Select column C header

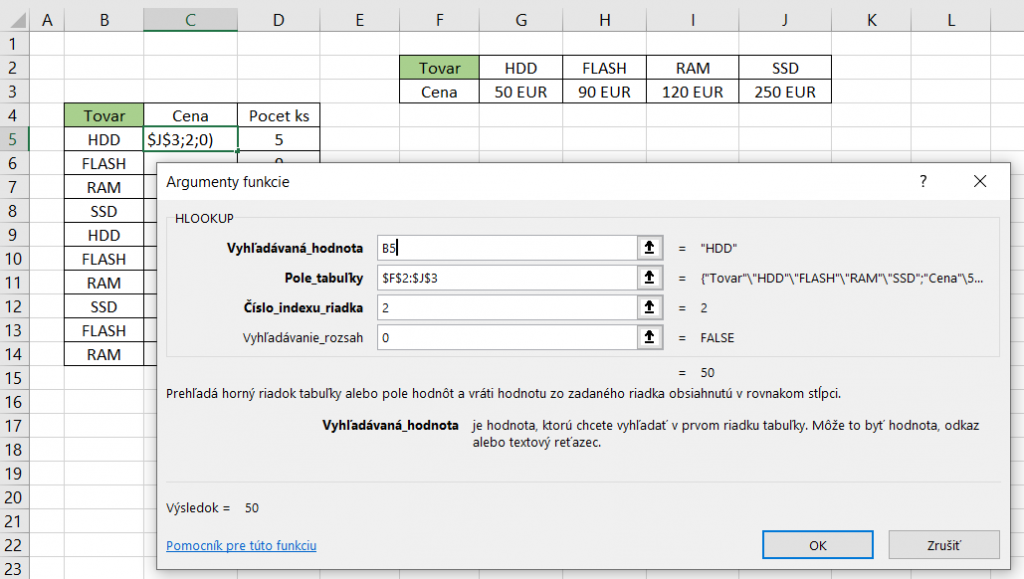190,20
